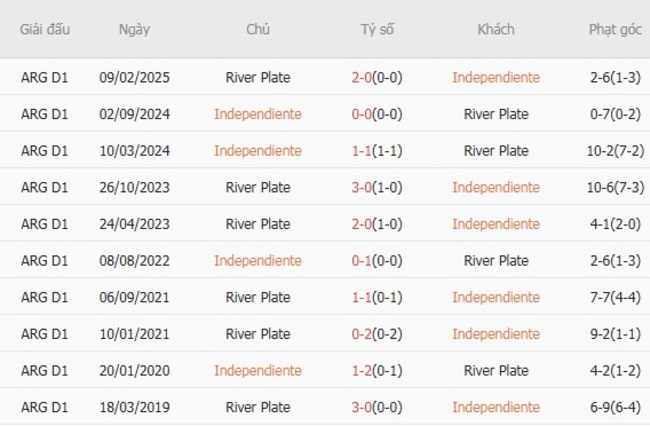The height and width of the screenshot is (426, 650).
Task: Click the 0-1 score for 08/08/2022 match
Action: (x=362, y=261)
